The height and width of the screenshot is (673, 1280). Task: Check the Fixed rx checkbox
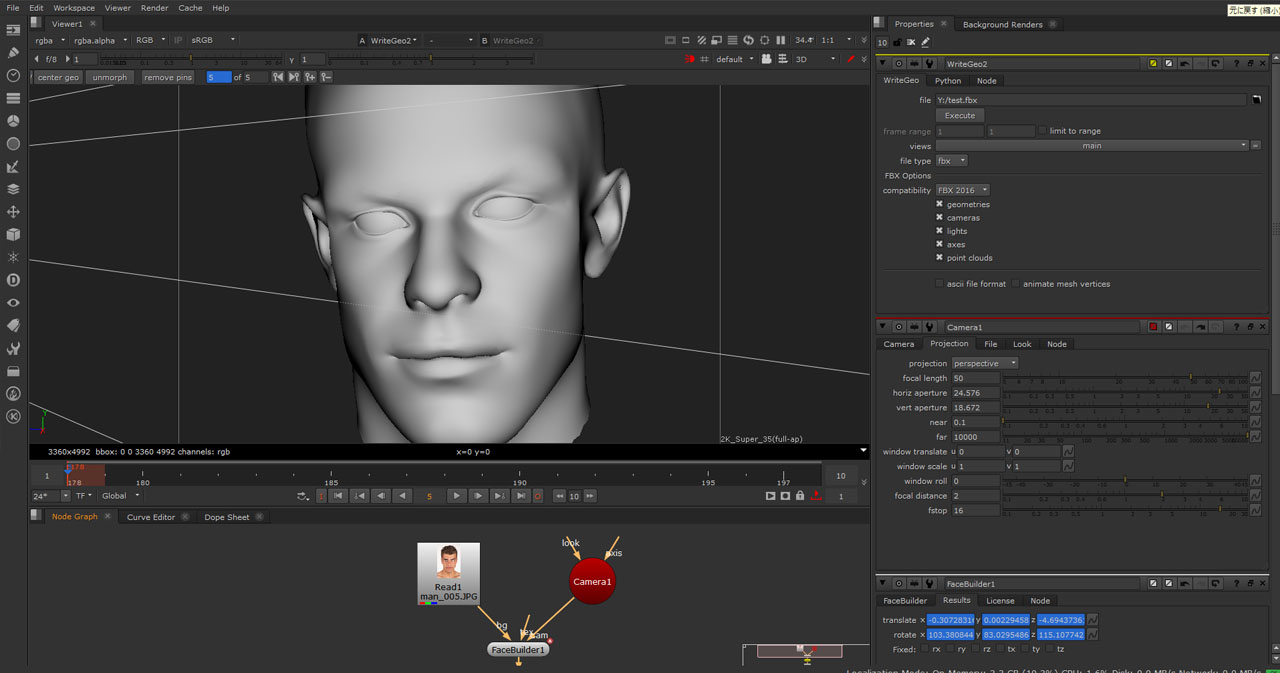(925, 649)
